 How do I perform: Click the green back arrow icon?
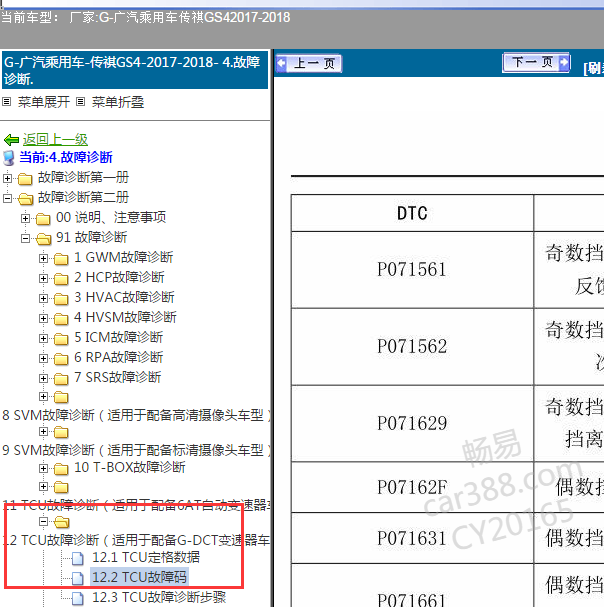[11, 140]
